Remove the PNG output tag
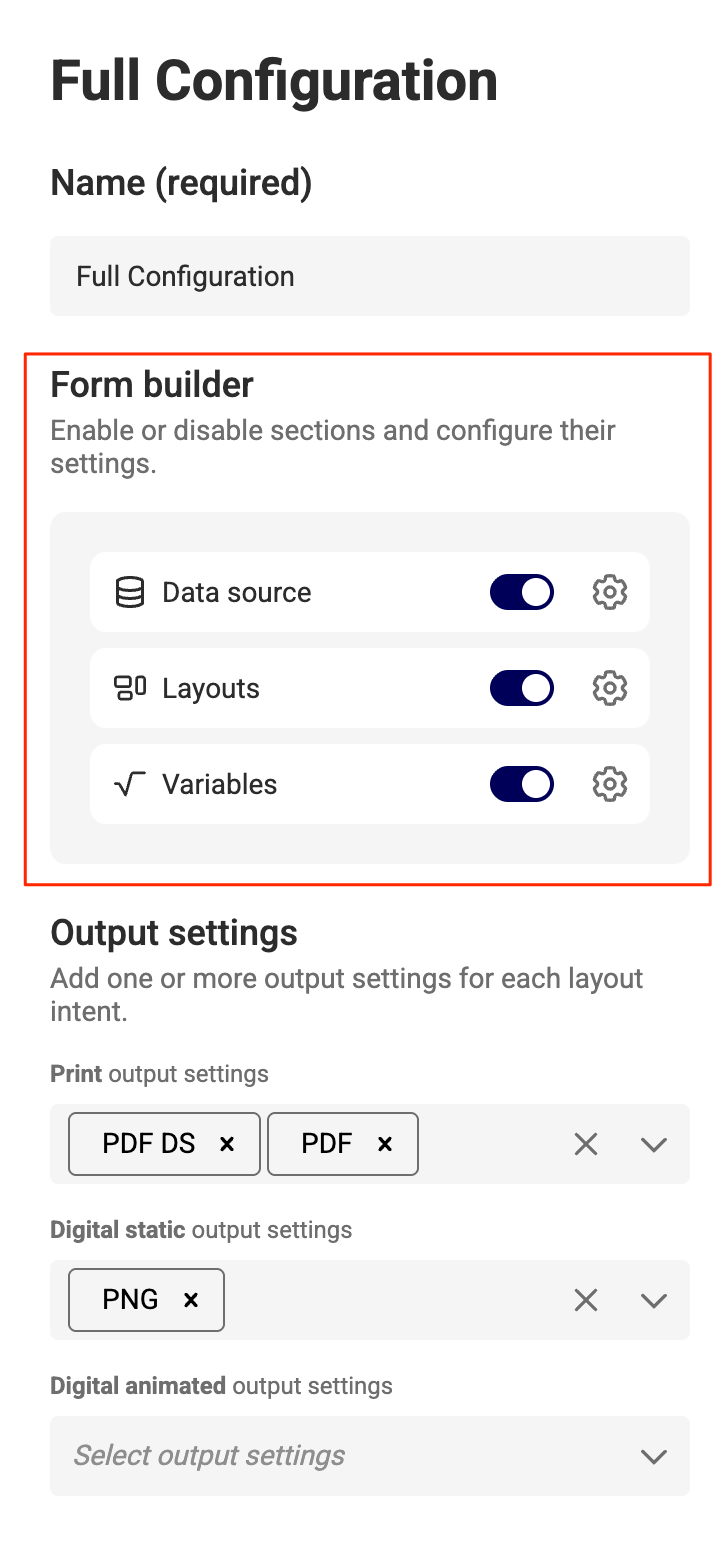This screenshot has width=728, height=1548. click(191, 1300)
